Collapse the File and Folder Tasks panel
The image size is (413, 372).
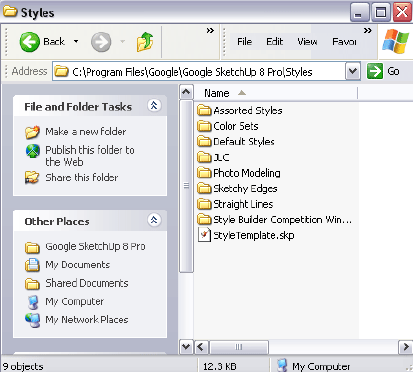154,106
